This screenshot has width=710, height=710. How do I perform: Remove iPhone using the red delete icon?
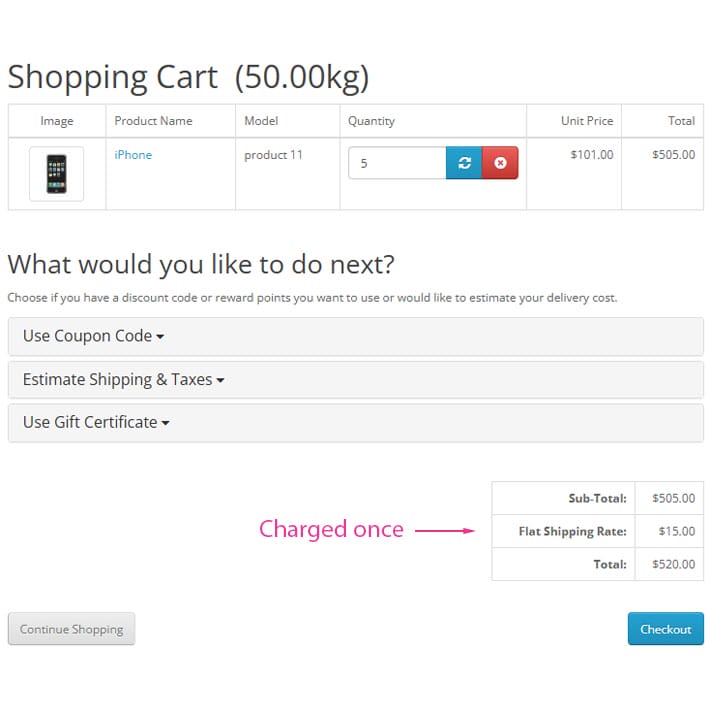500,163
